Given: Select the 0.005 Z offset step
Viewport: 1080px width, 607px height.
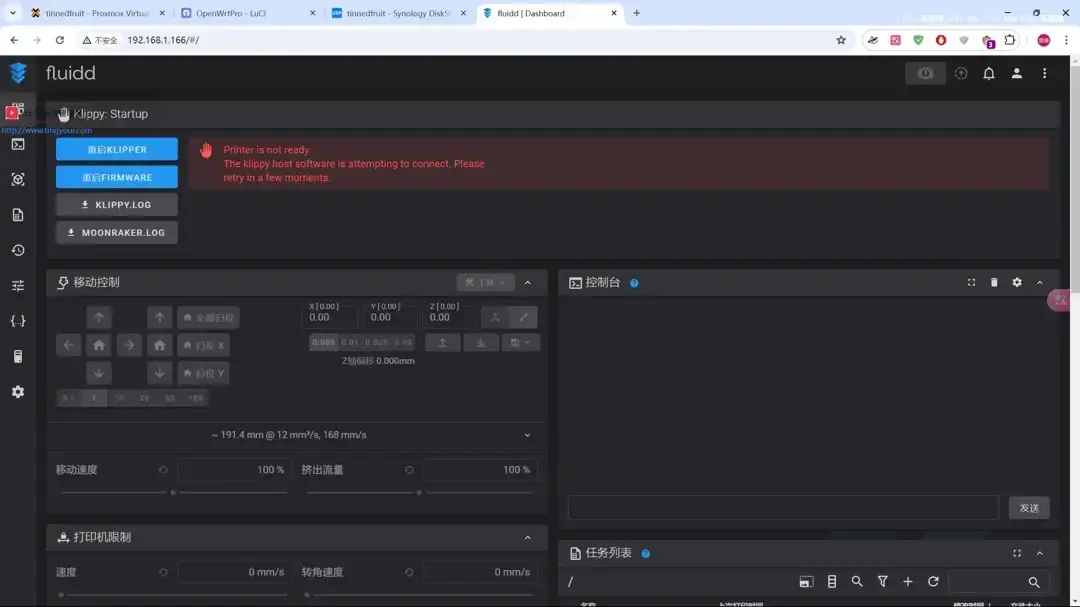Looking at the screenshot, I should (x=324, y=342).
